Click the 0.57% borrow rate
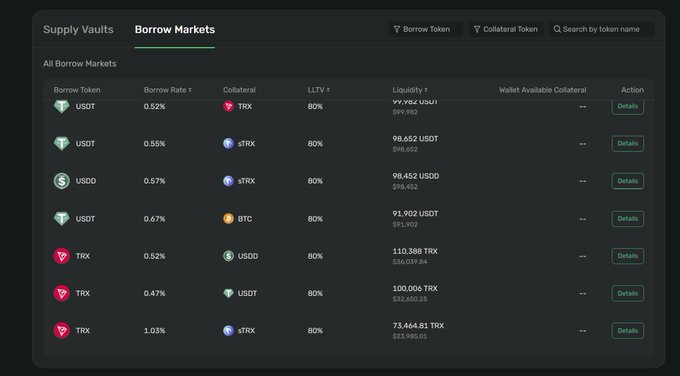 154,181
